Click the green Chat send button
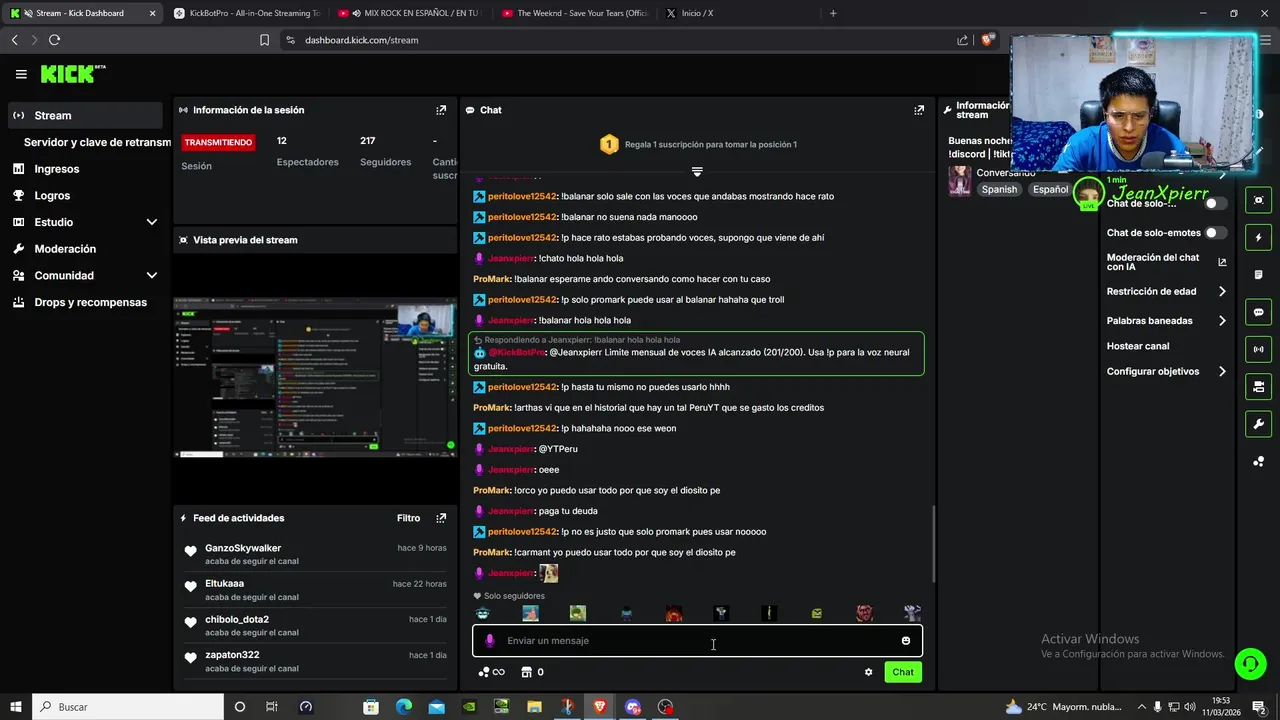 (903, 672)
